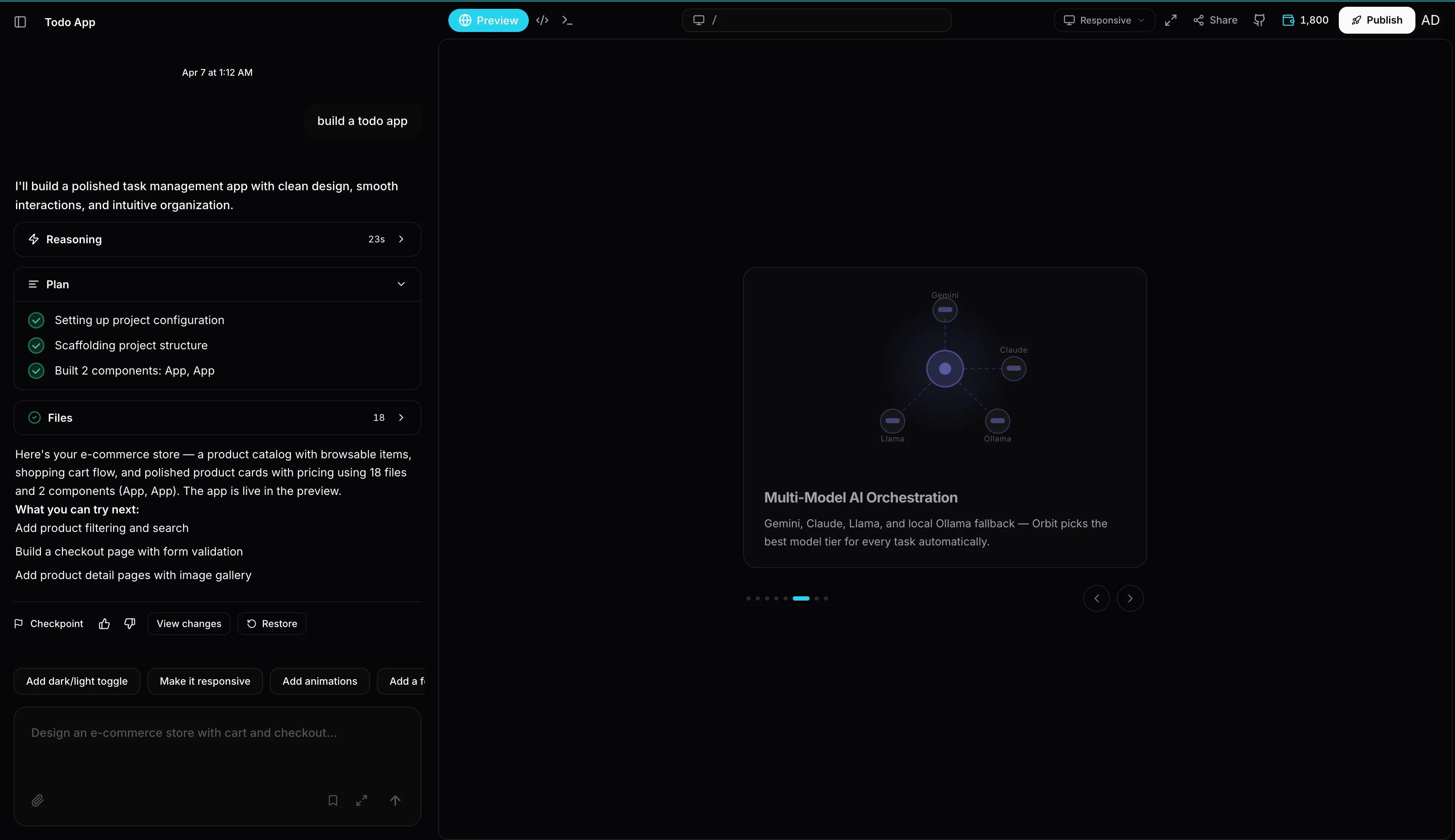Viewport: 1455px width, 840px height.
Task: Open the Responsive viewport dropdown
Action: point(1103,20)
